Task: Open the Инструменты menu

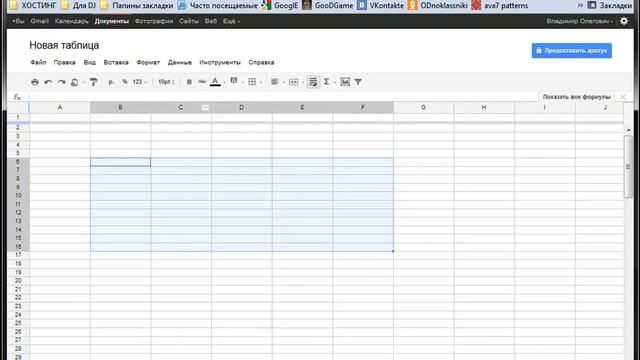Action: tap(220, 62)
